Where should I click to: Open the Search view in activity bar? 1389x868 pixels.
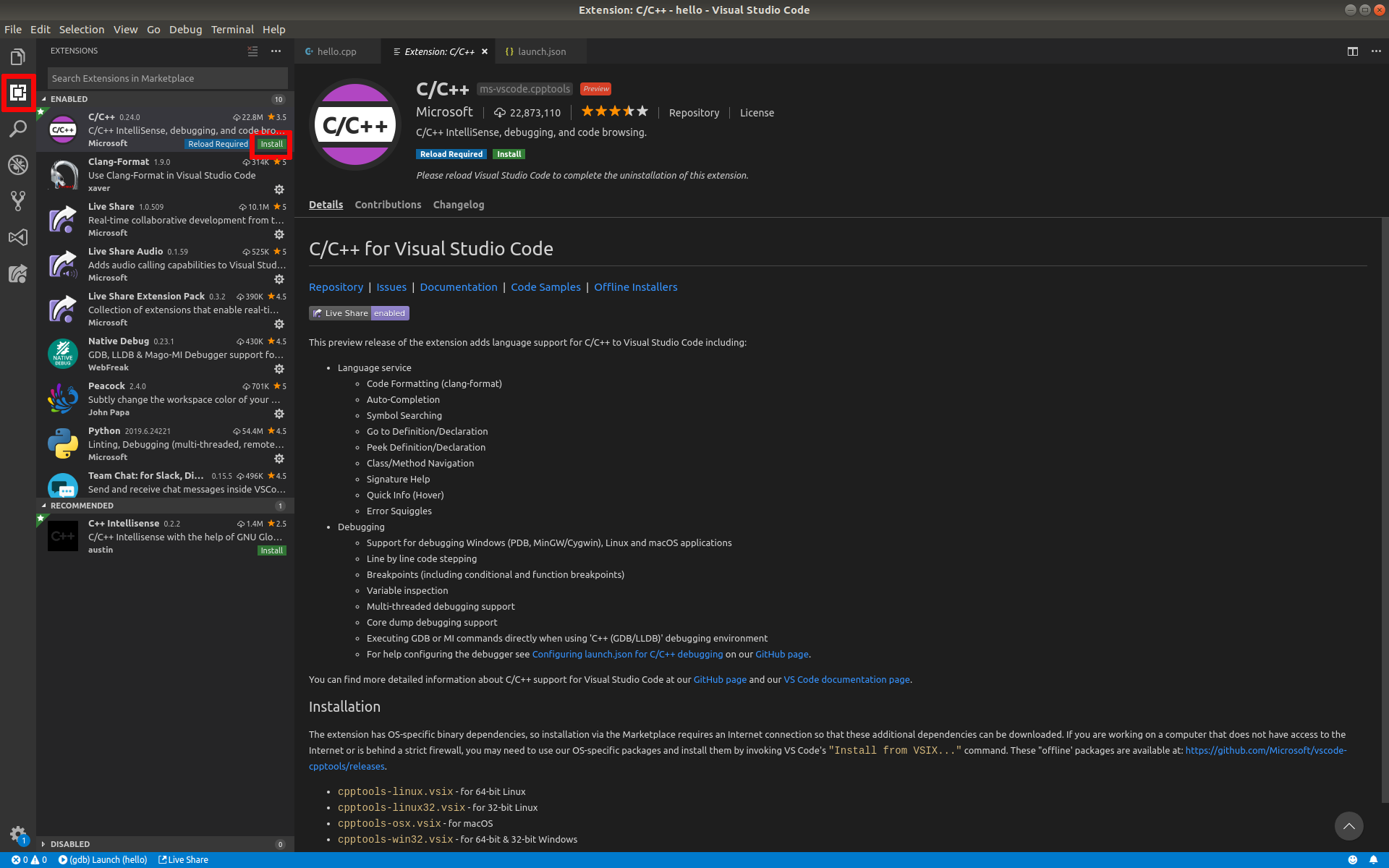pyautogui.click(x=18, y=129)
